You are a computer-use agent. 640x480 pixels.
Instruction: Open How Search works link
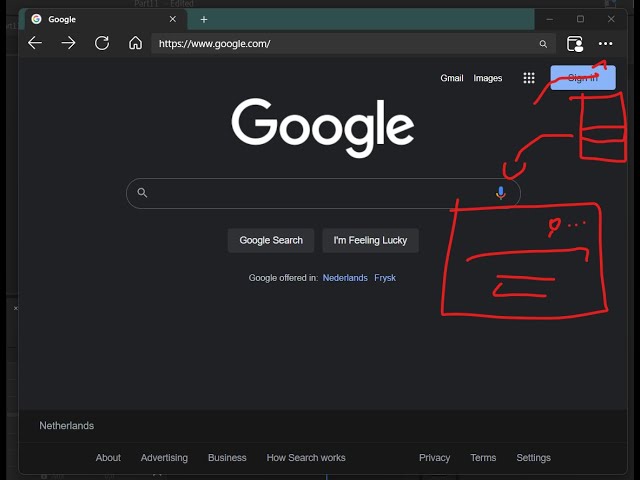click(x=306, y=458)
